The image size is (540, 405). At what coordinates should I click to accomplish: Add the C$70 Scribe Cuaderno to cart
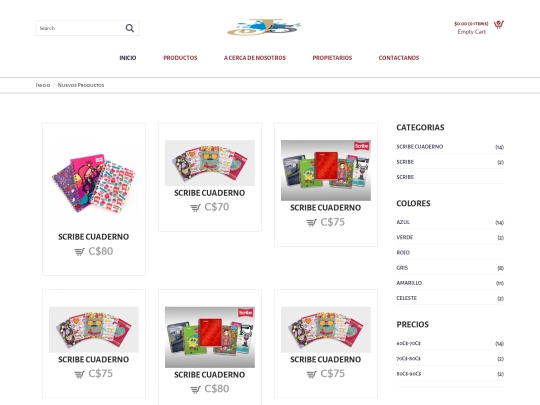195,207
